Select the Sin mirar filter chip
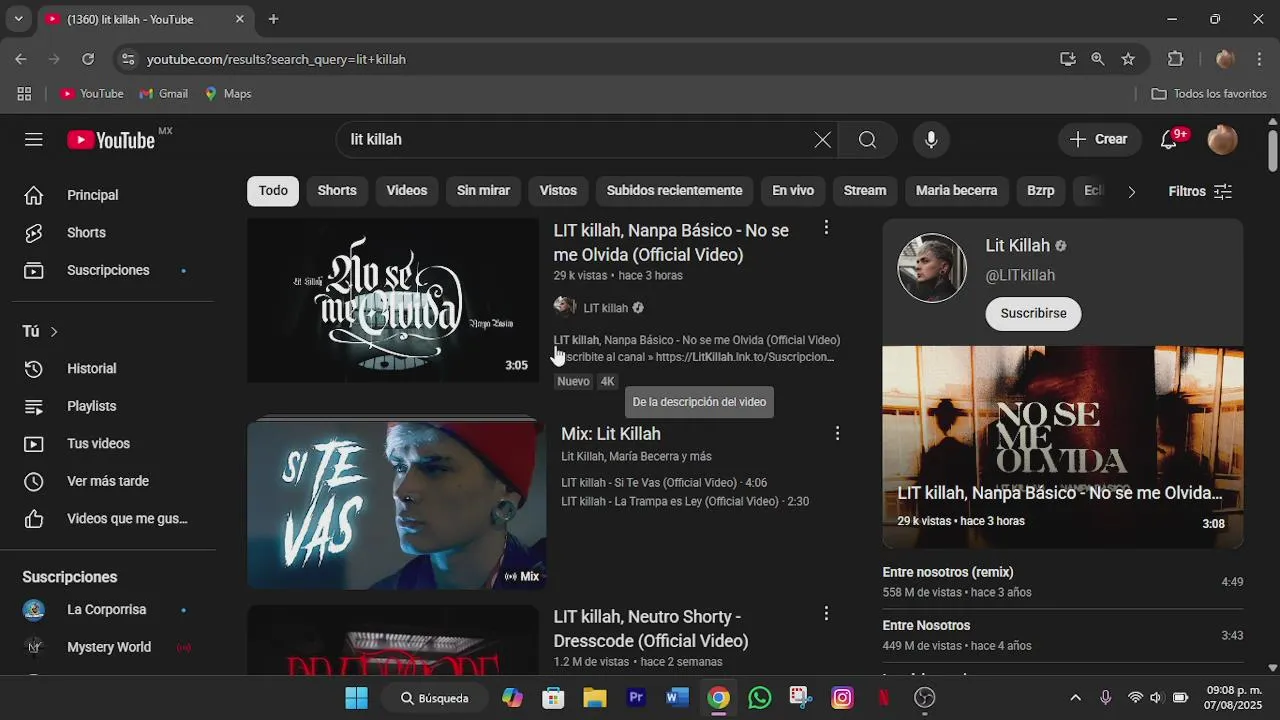This screenshot has width=1280, height=720. click(483, 191)
